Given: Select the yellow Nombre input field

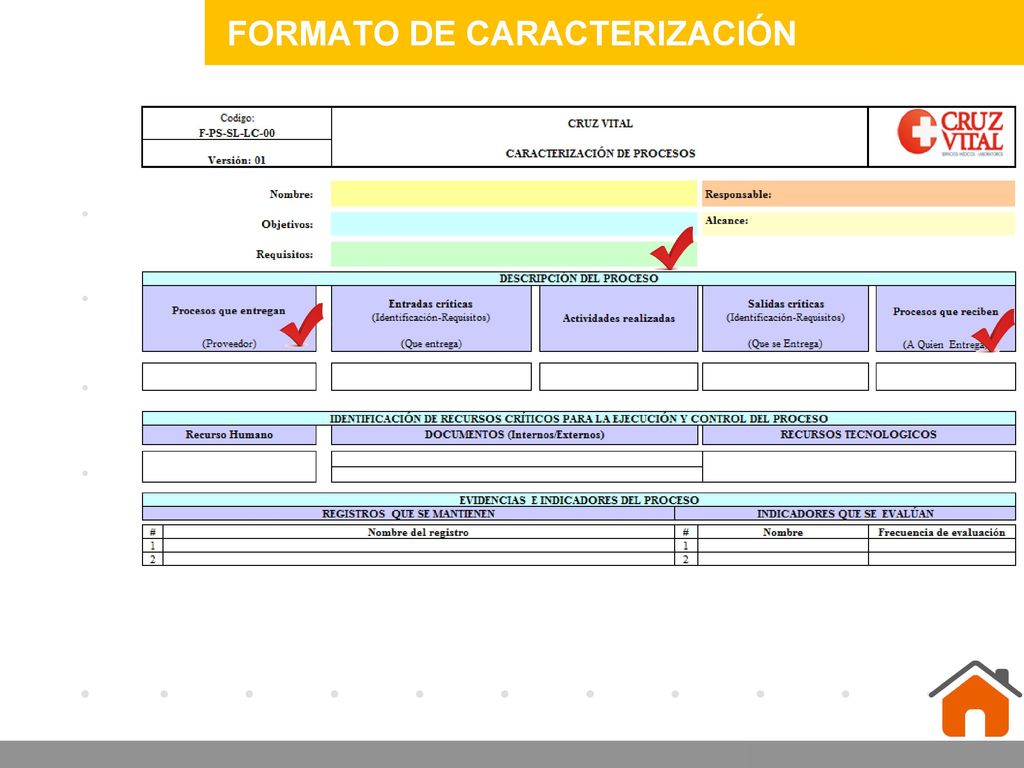Looking at the screenshot, I should [514, 194].
